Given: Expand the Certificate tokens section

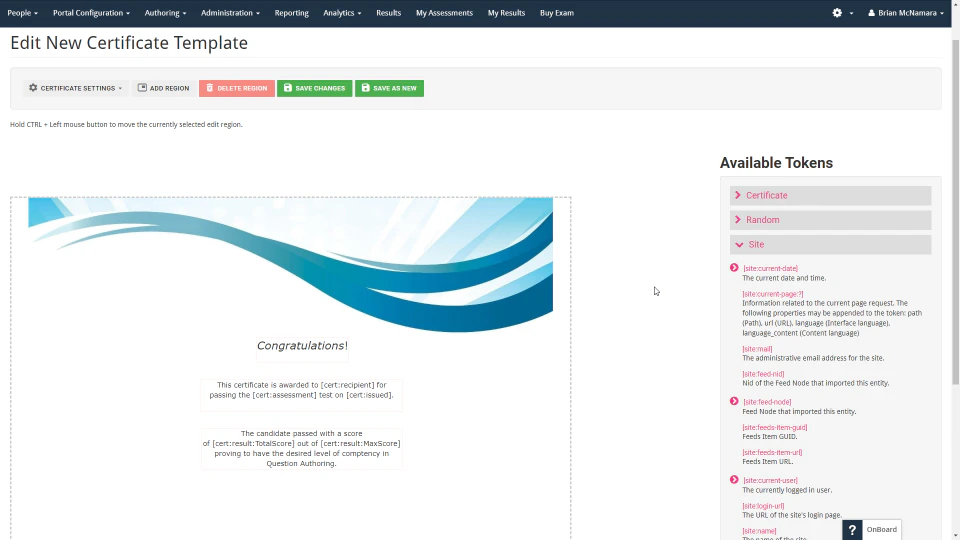Looking at the screenshot, I should coord(830,195).
